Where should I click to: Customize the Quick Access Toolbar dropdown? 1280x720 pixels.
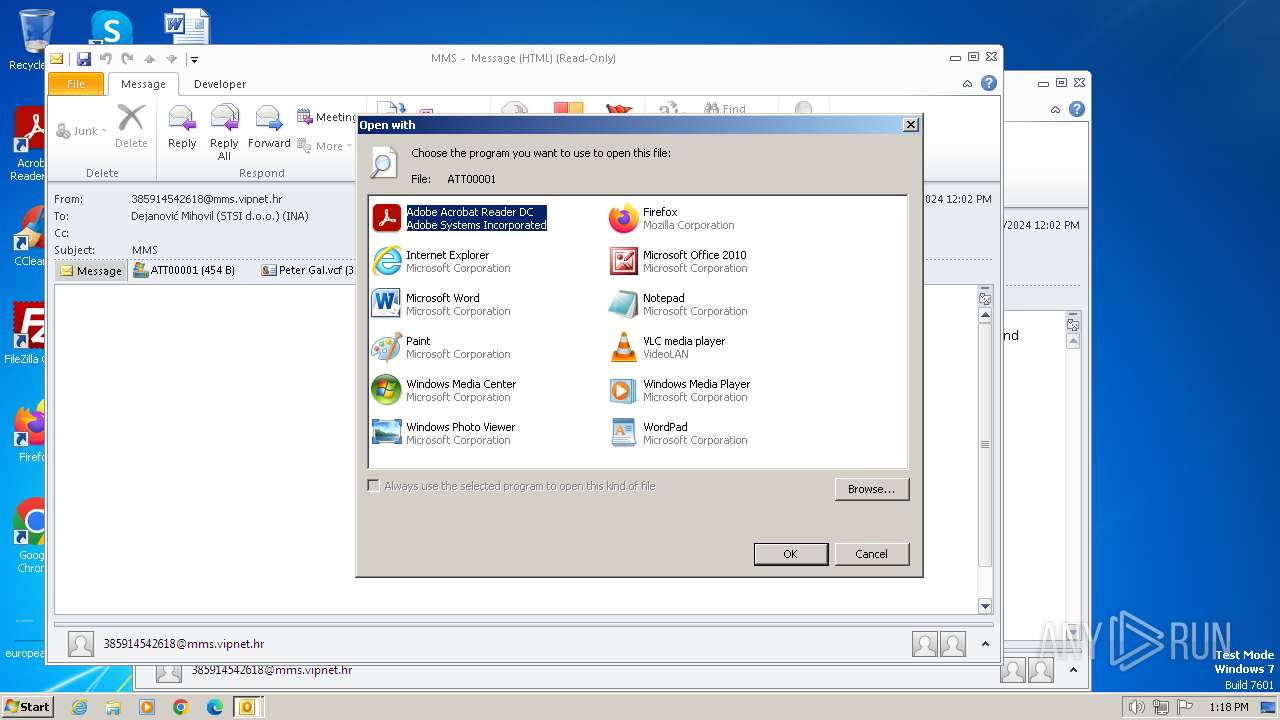pos(194,59)
